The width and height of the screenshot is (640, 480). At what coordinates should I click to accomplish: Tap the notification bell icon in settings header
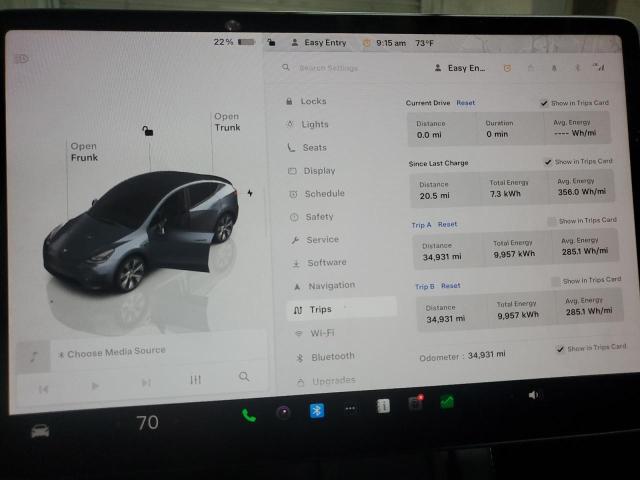click(x=554, y=68)
